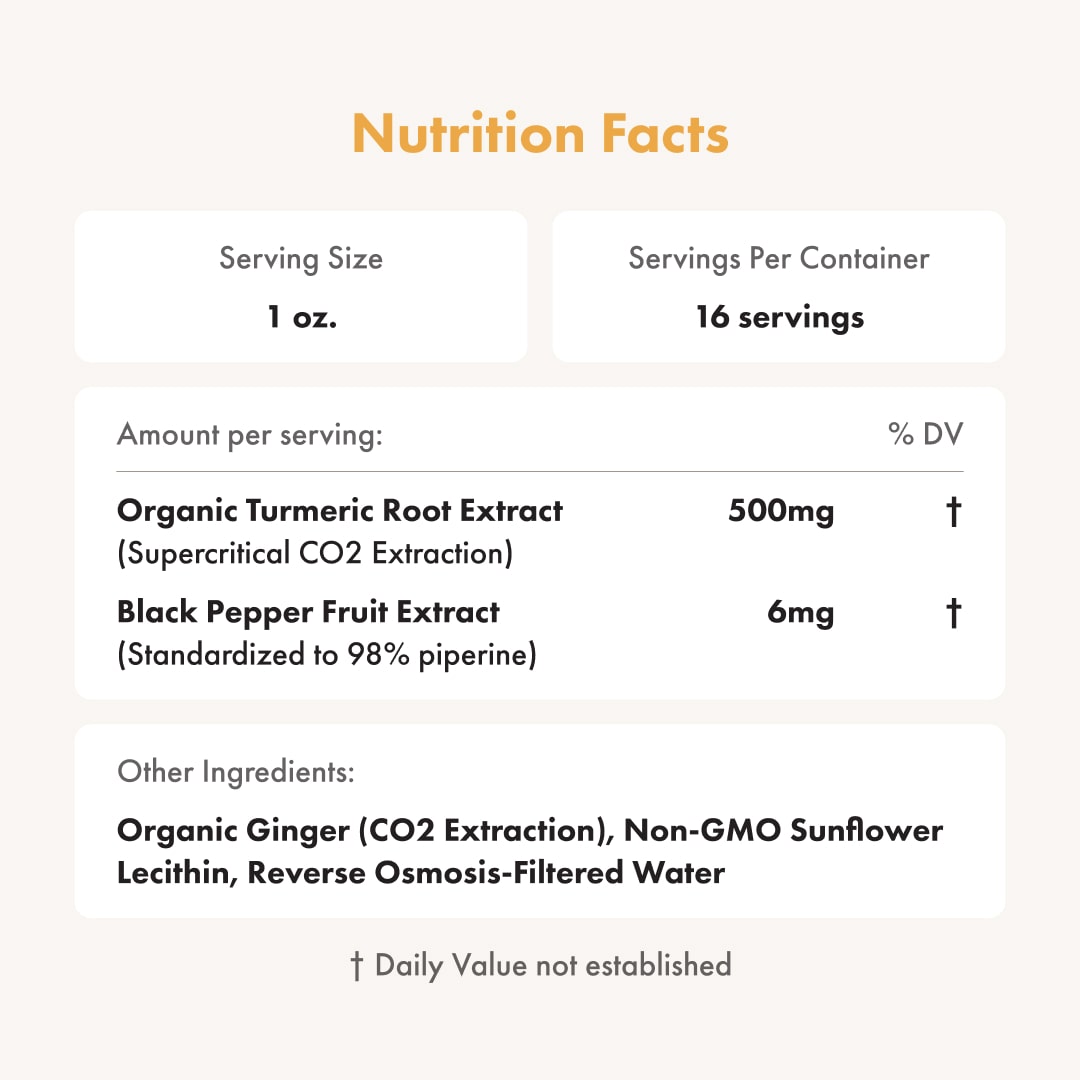
Task: Click the Servings Per Container label
Action: [779, 259]
